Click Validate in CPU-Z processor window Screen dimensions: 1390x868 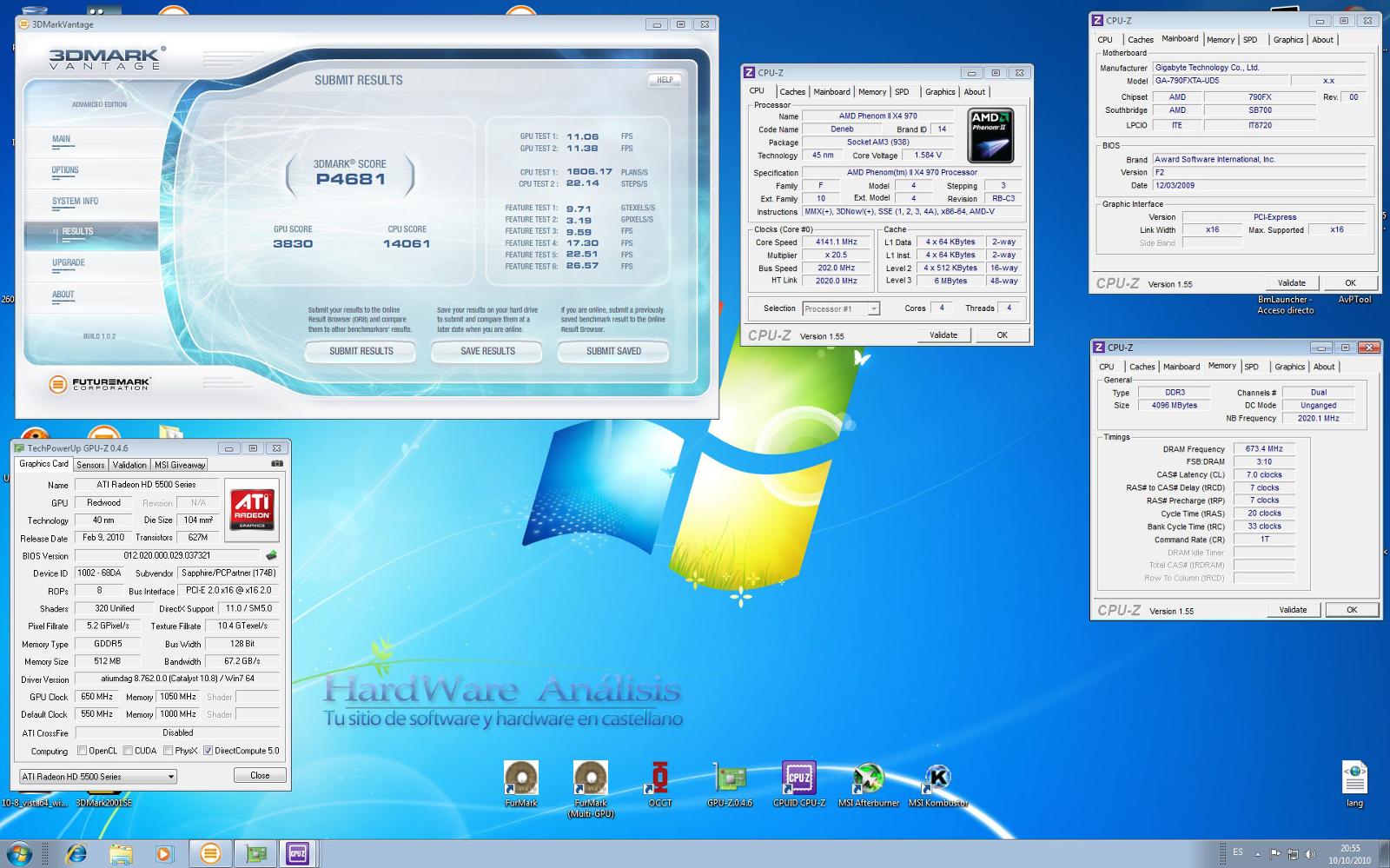pyautogui.click(x=943, y=335)
